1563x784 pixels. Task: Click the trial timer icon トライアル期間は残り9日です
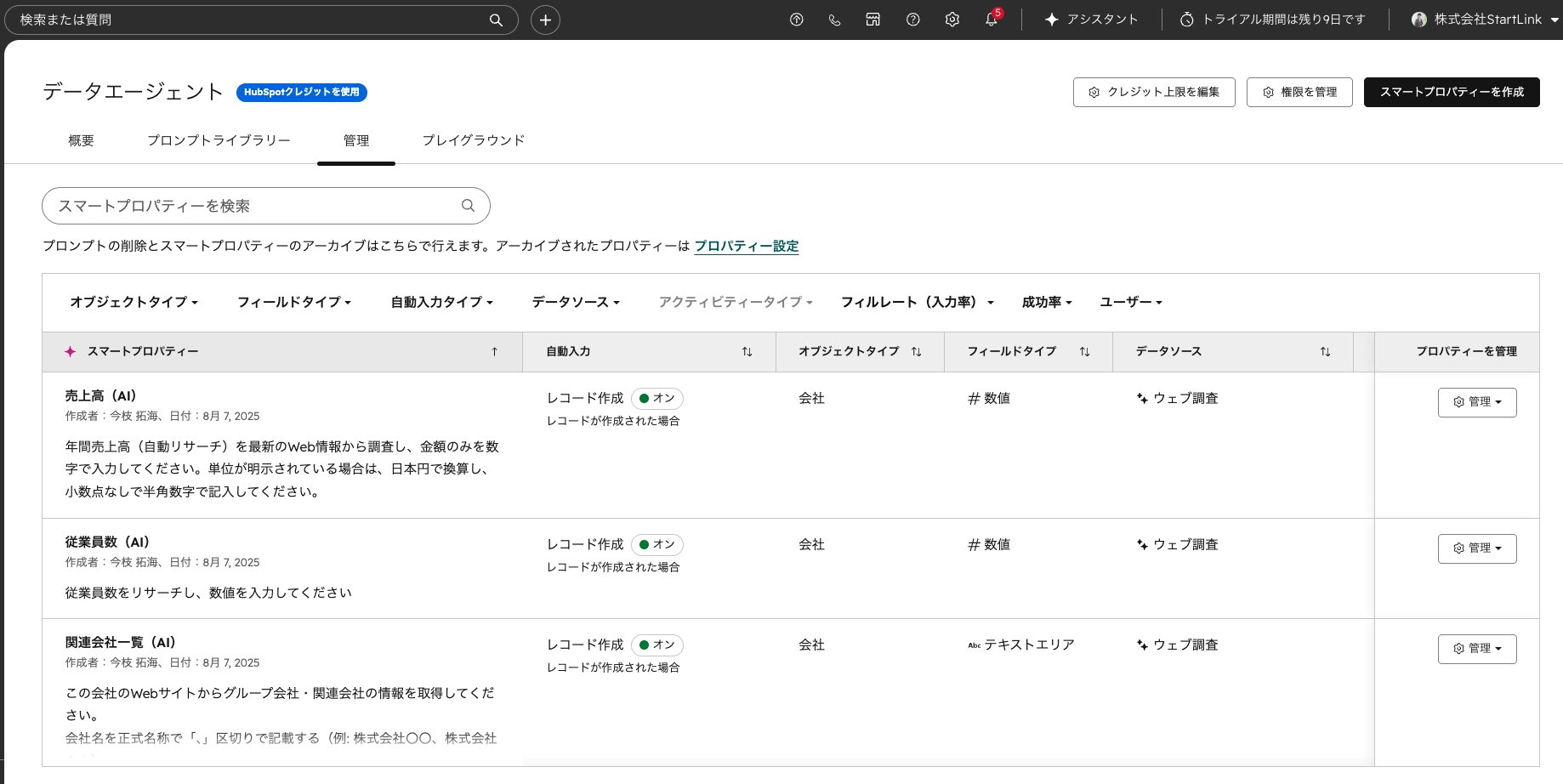tap(1187, 20)
